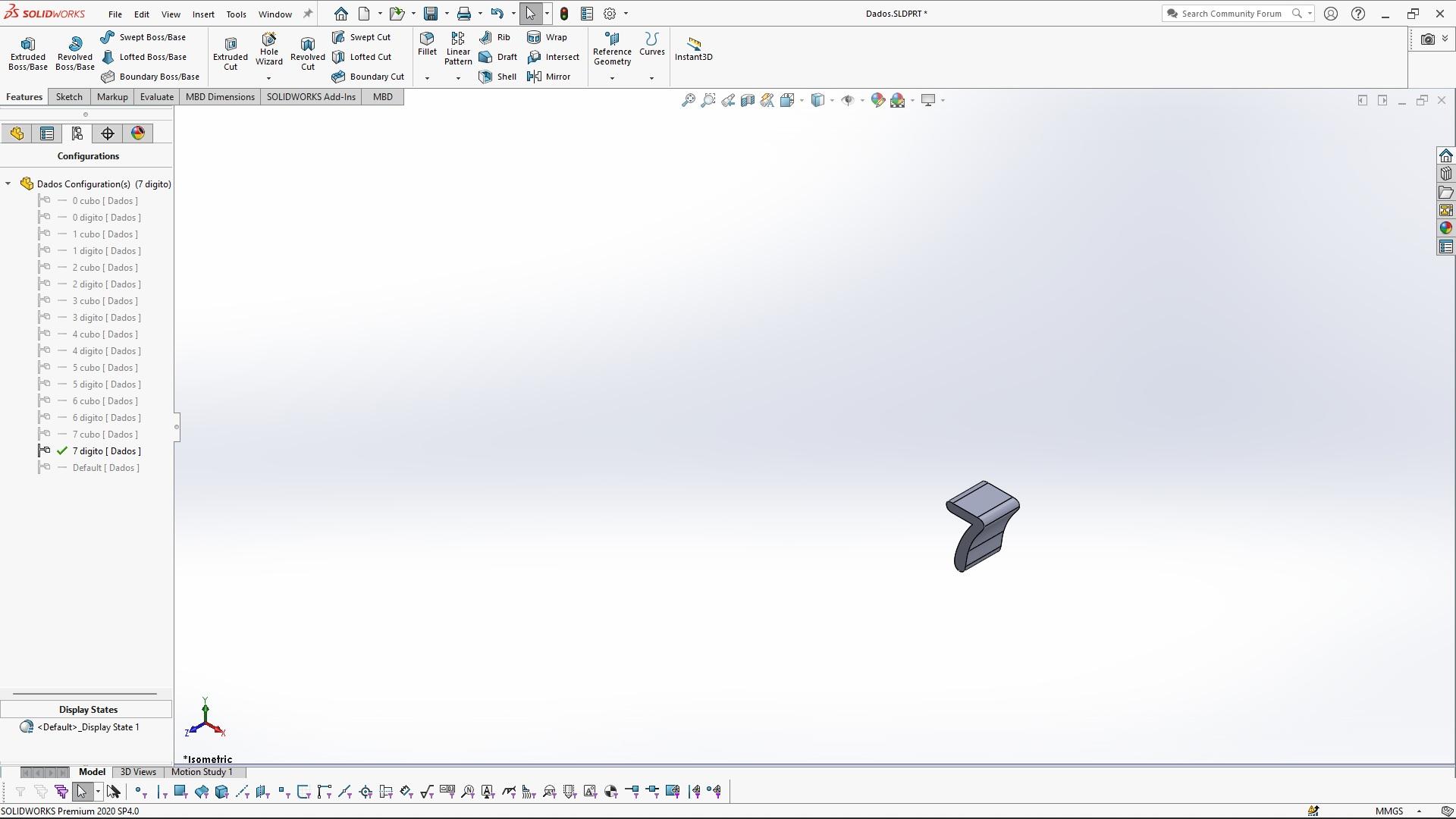Open Design Library task pane icon
The image size is (1456, 819).
(1445, 174)
